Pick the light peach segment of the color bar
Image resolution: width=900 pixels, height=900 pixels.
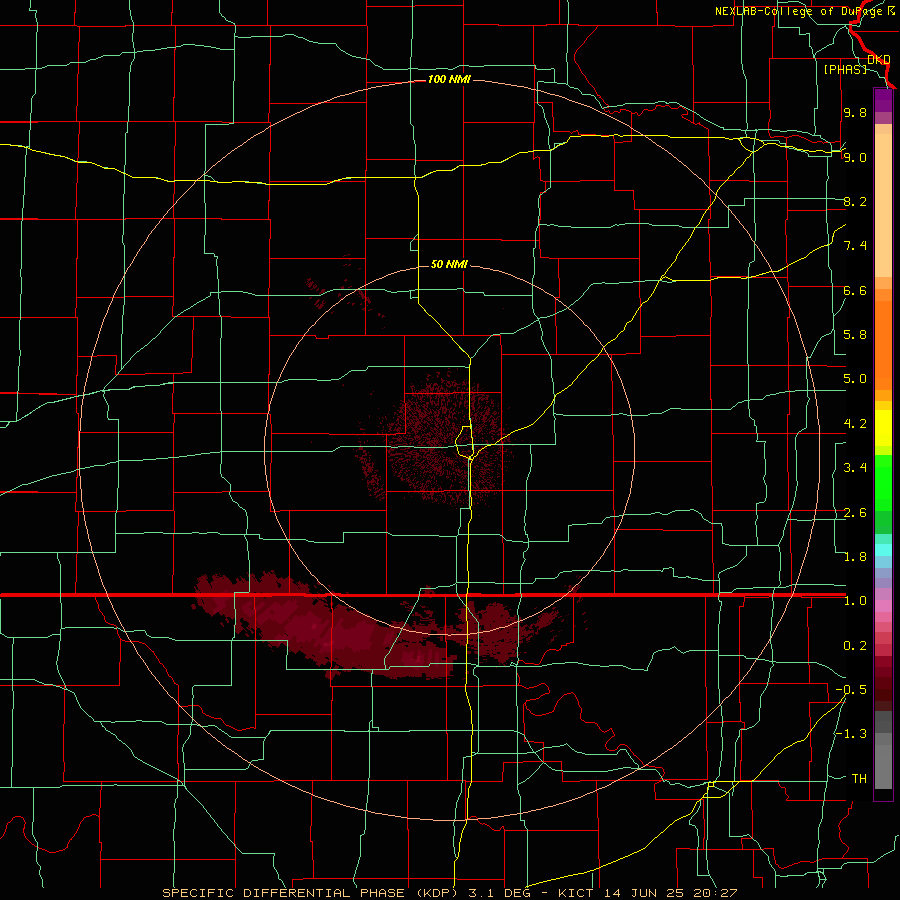coord(883,205)
